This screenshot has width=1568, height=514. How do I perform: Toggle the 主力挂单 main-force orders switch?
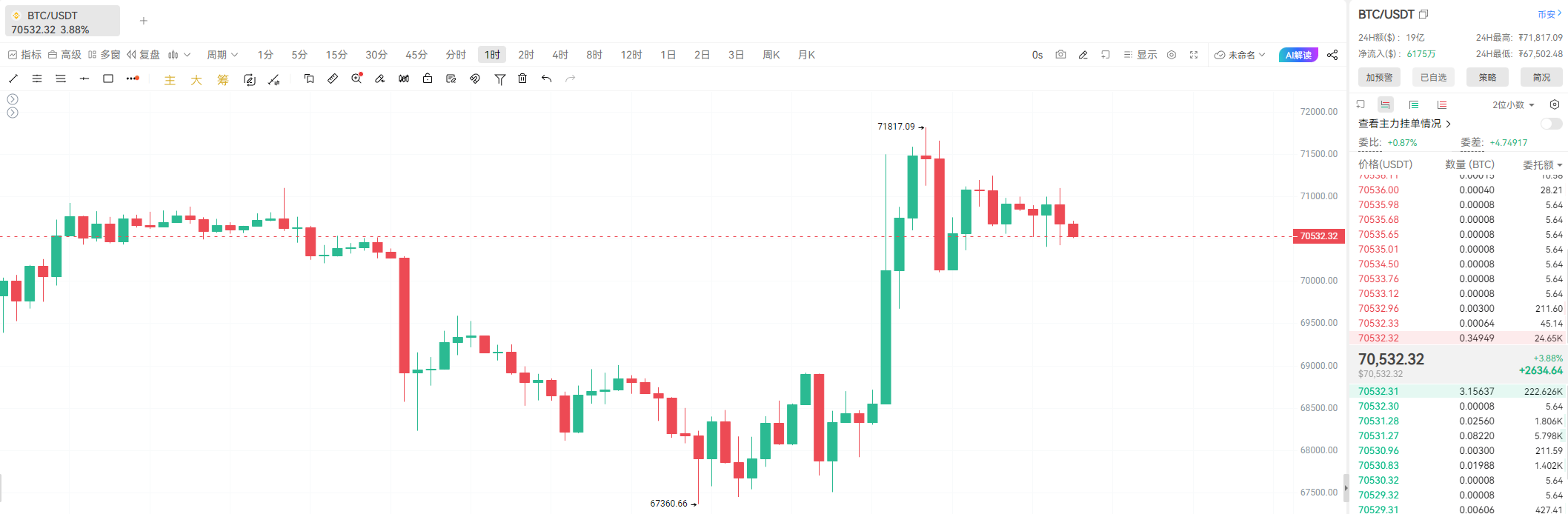[x=1550, y=124]
